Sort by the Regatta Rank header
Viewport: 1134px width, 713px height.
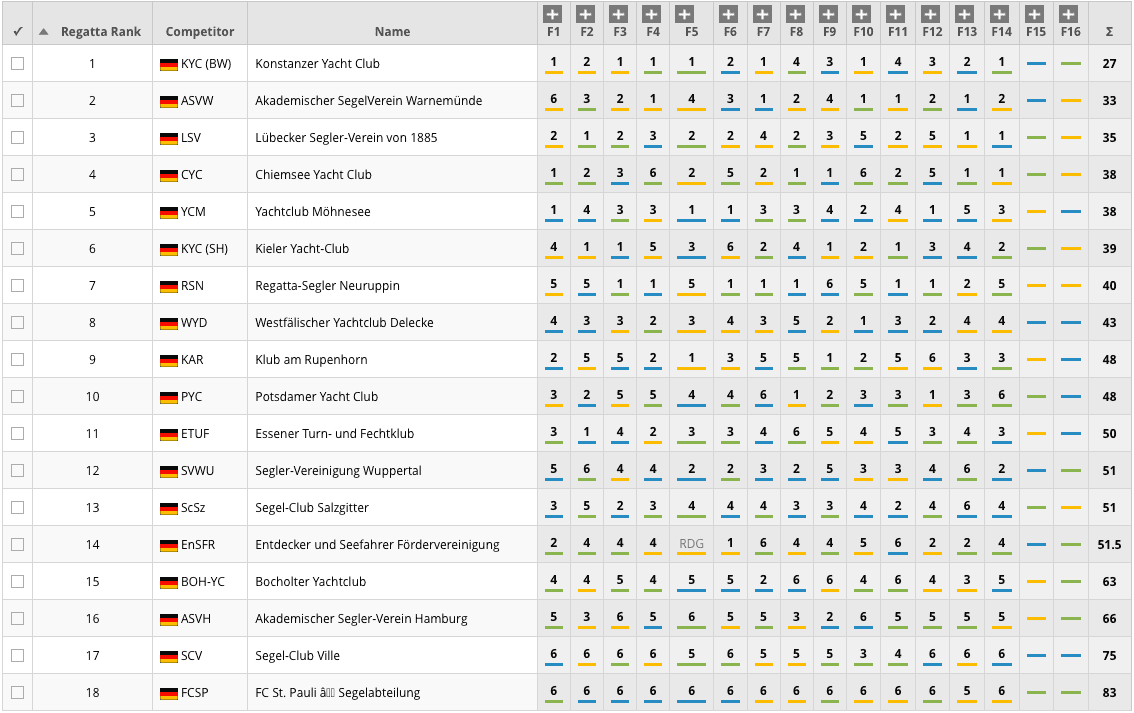pyautogui.click(x=101, y=32)
